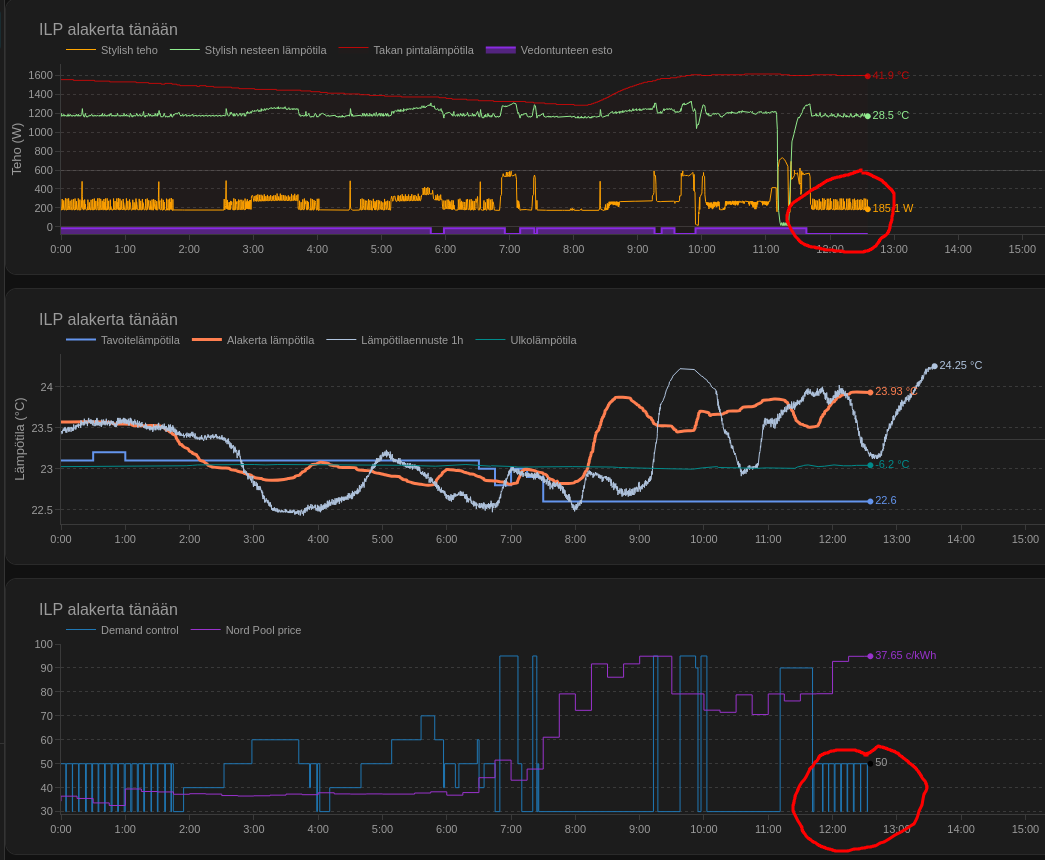Select the 37.65 c/kWh price label
Image resolution: width=1045 pixels, height=860 pixels.
tap(905, 656)
